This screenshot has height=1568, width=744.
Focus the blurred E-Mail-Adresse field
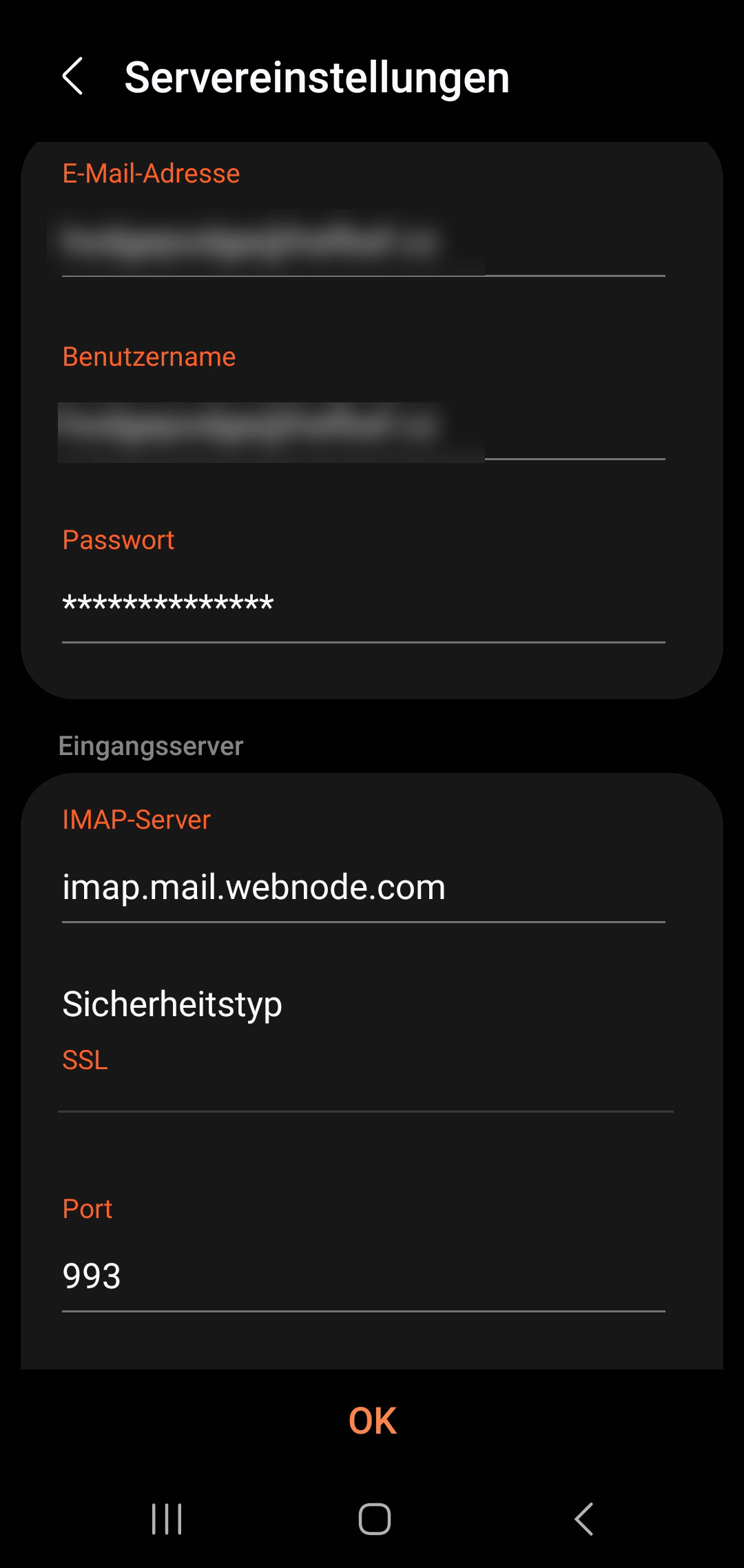(x=364, y=243)
